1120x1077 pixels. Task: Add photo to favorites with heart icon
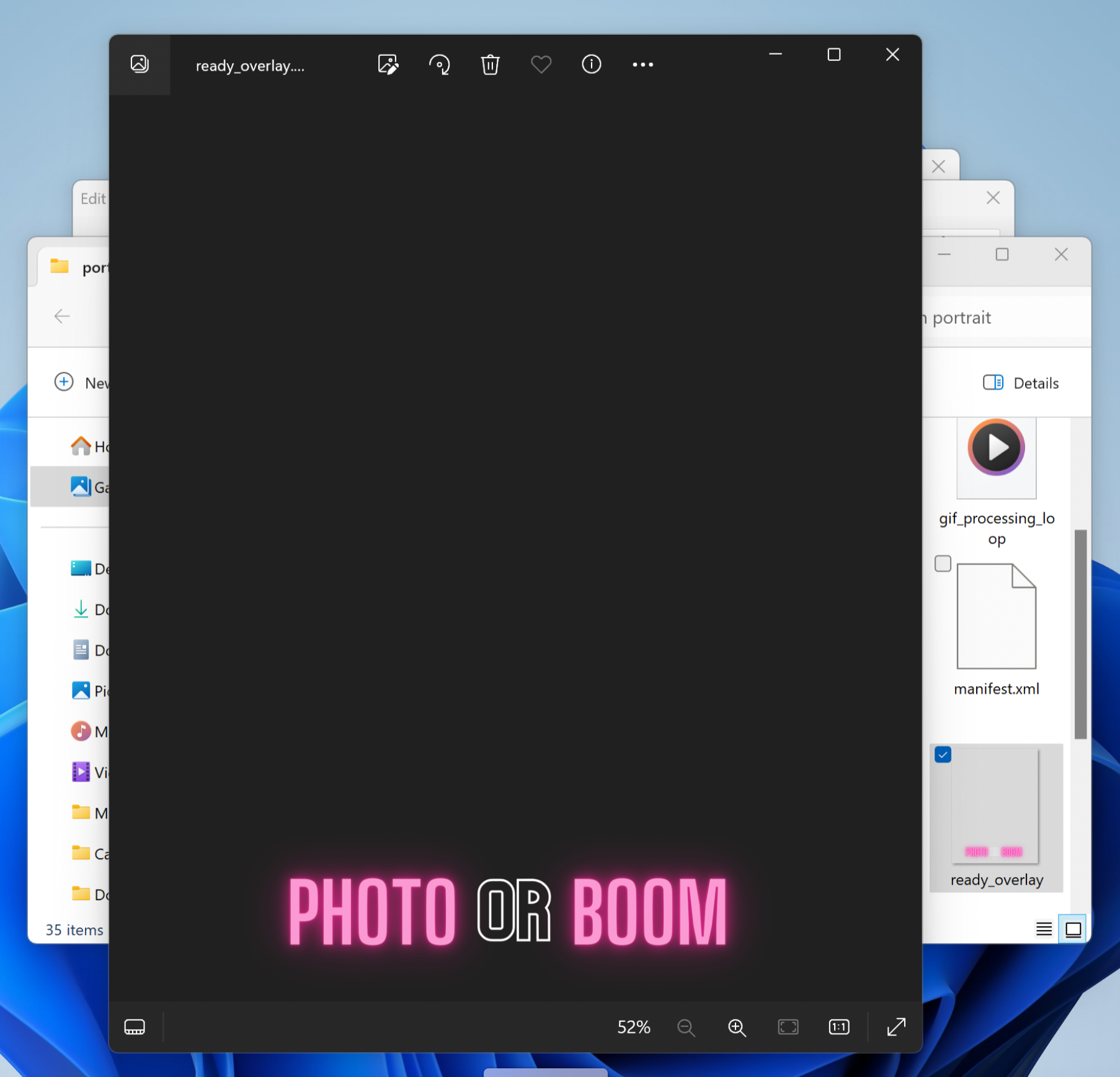pyautogui.click(x=541, y=65)
